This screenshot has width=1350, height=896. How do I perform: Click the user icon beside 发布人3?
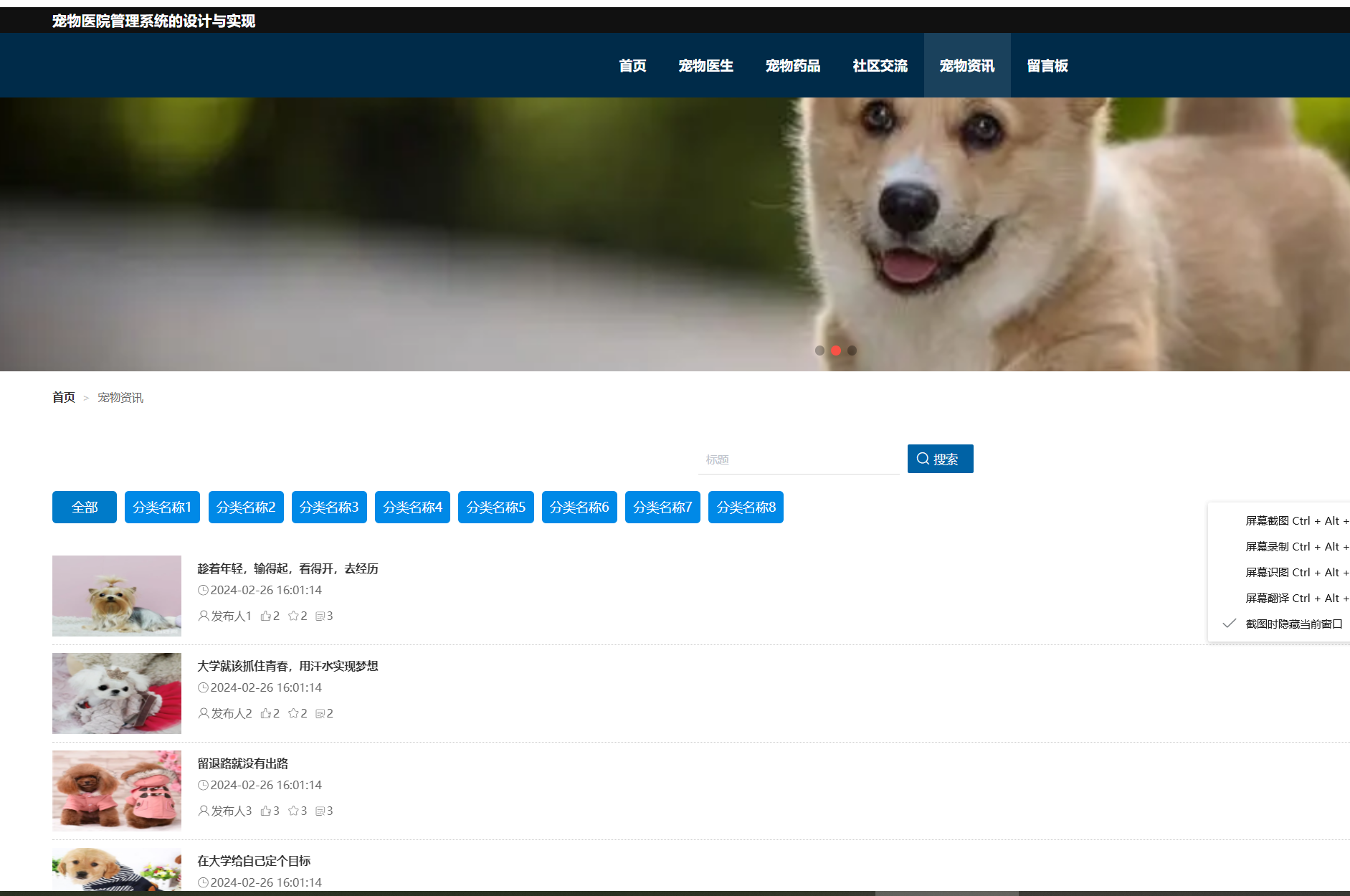[x=204, y=811]
